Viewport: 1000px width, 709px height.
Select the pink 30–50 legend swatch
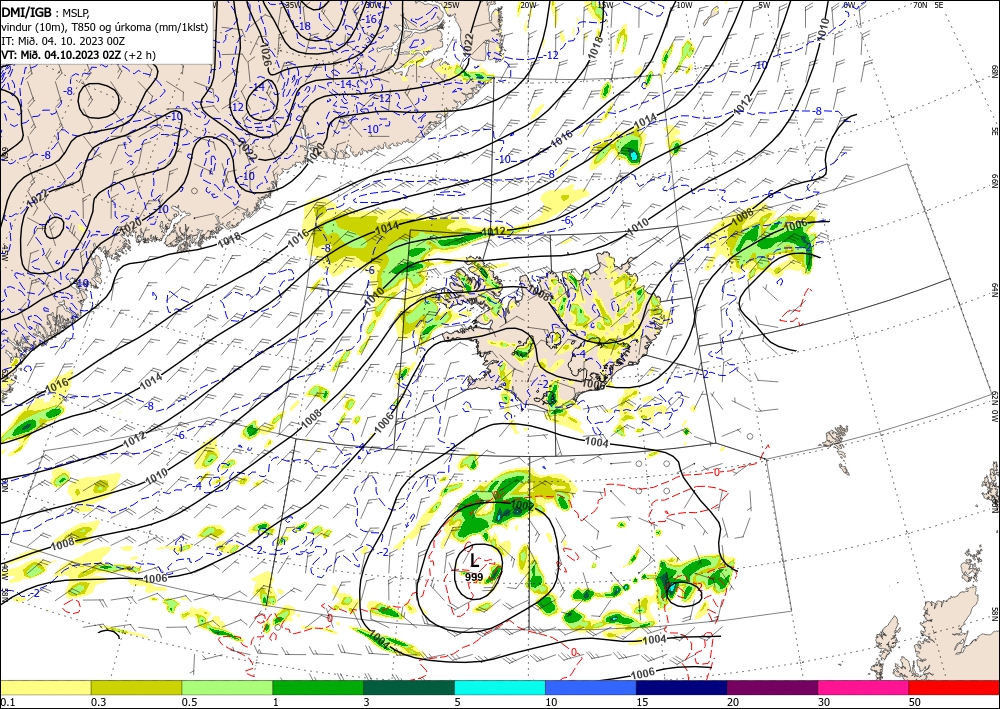[x=864, y=687]
